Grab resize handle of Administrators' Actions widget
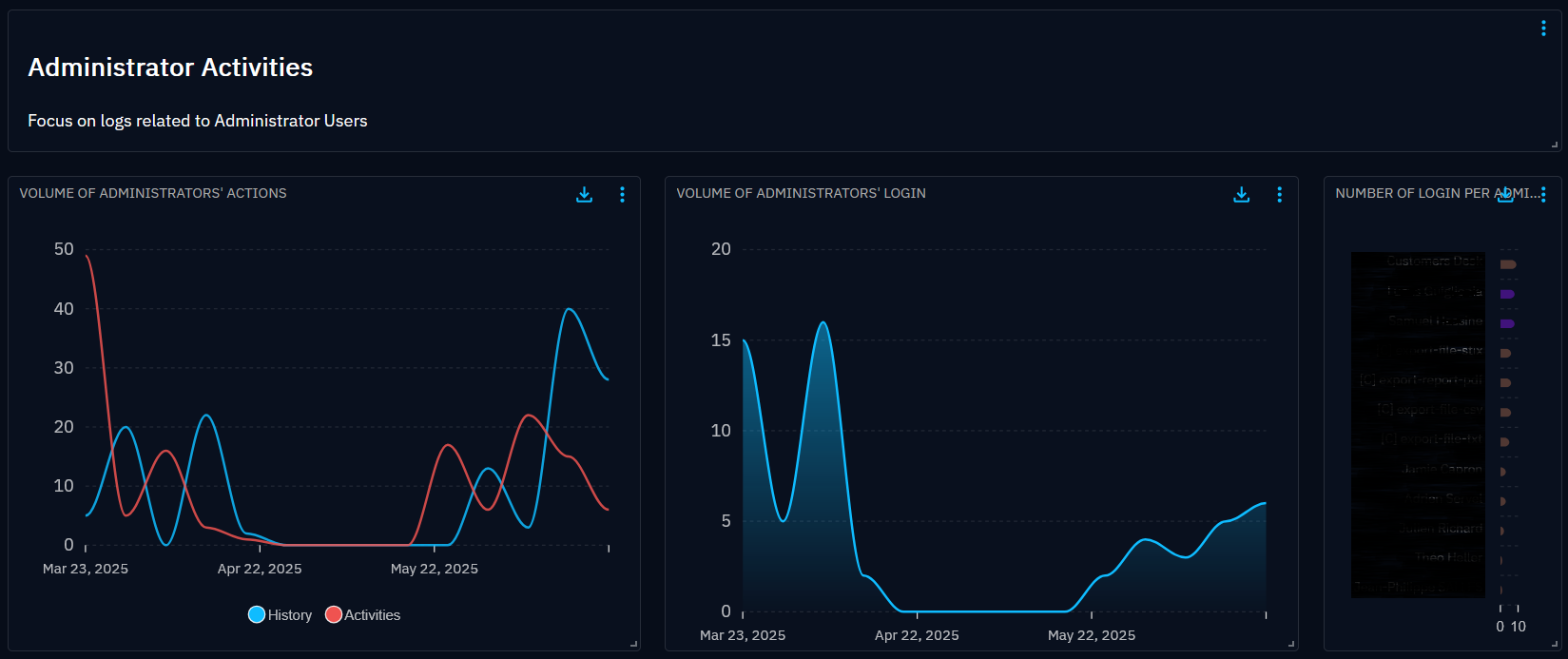The image size is (1568, 659). [633, 644]
